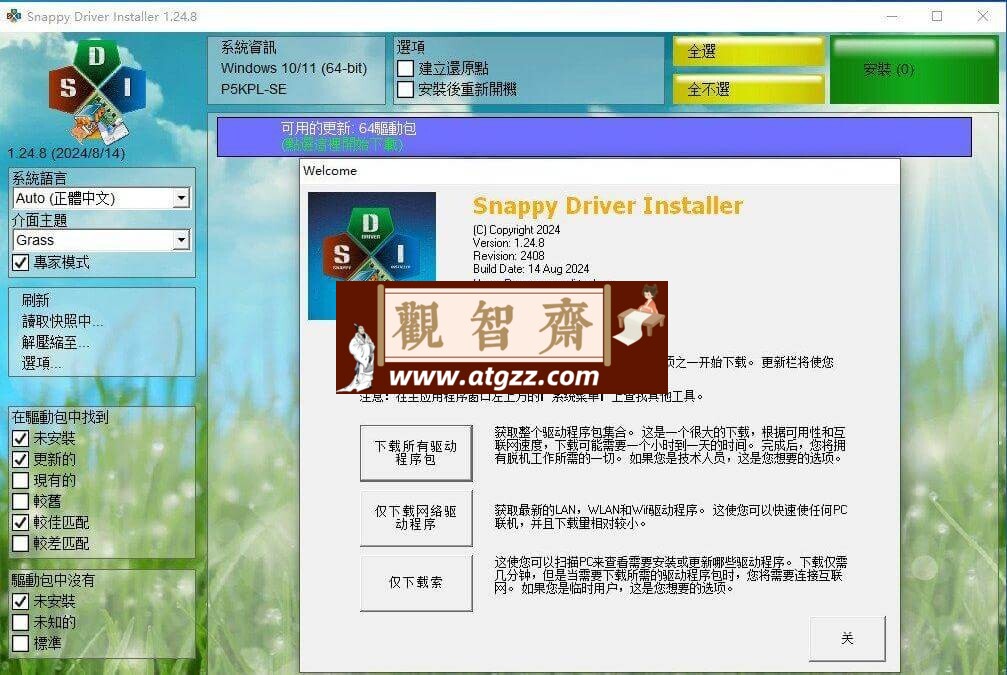
Task: Click the SDI logo in the sidebar
Action: tap(98, 91)
